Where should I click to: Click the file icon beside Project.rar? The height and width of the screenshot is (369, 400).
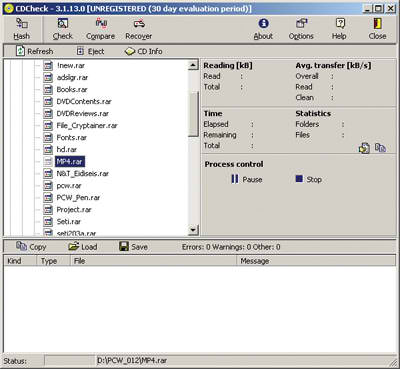click(x=48, y=210)
